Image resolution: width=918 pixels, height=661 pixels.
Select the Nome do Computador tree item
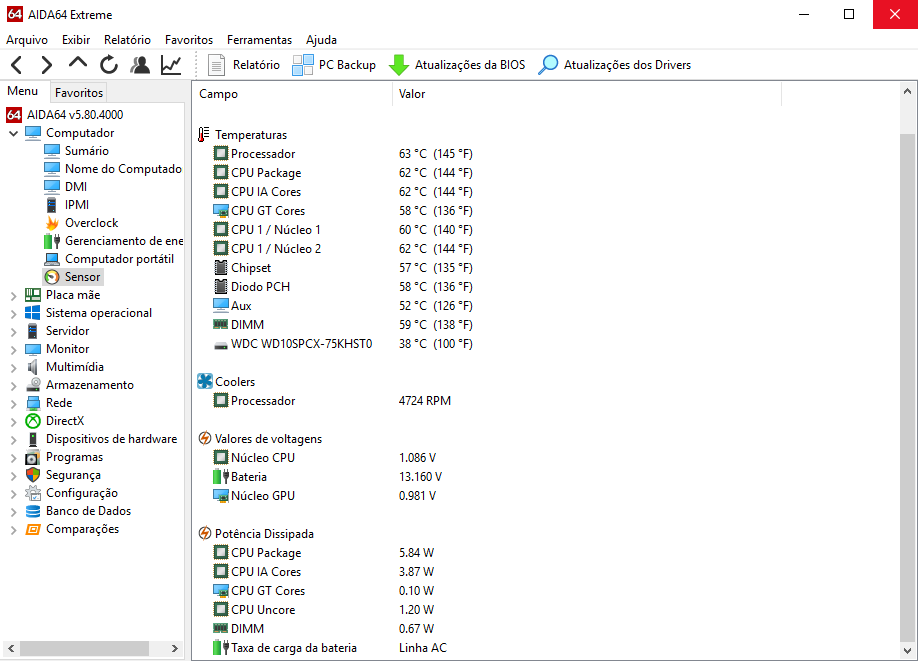(123, 169)
